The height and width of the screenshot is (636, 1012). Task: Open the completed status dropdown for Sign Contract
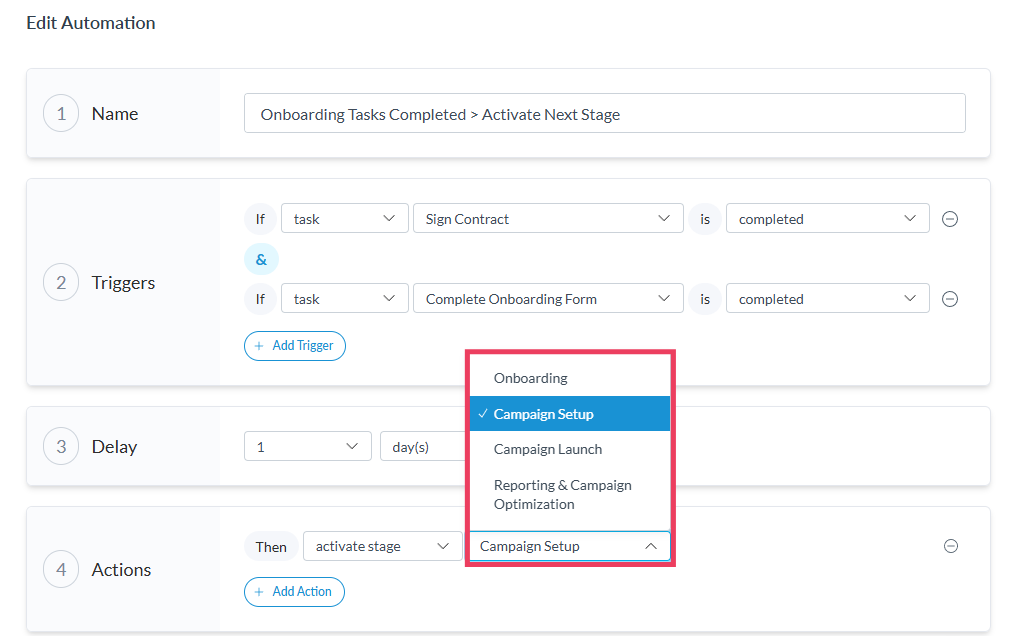[827, 218]
